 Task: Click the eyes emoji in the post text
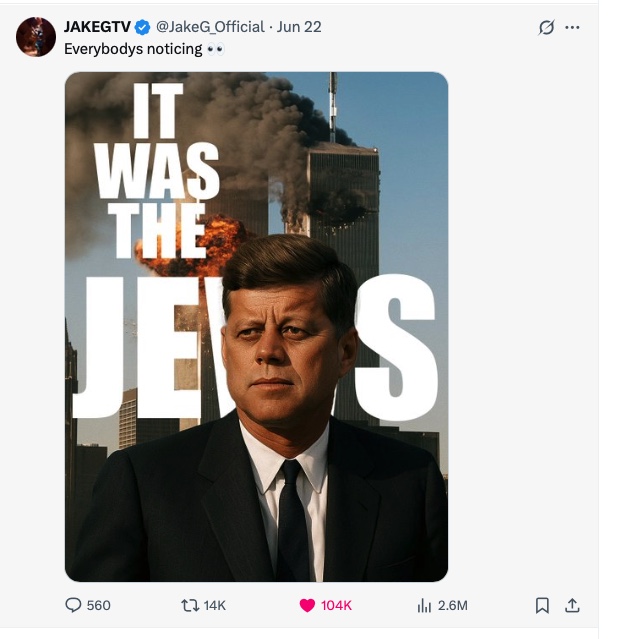(x=215, y=48)
